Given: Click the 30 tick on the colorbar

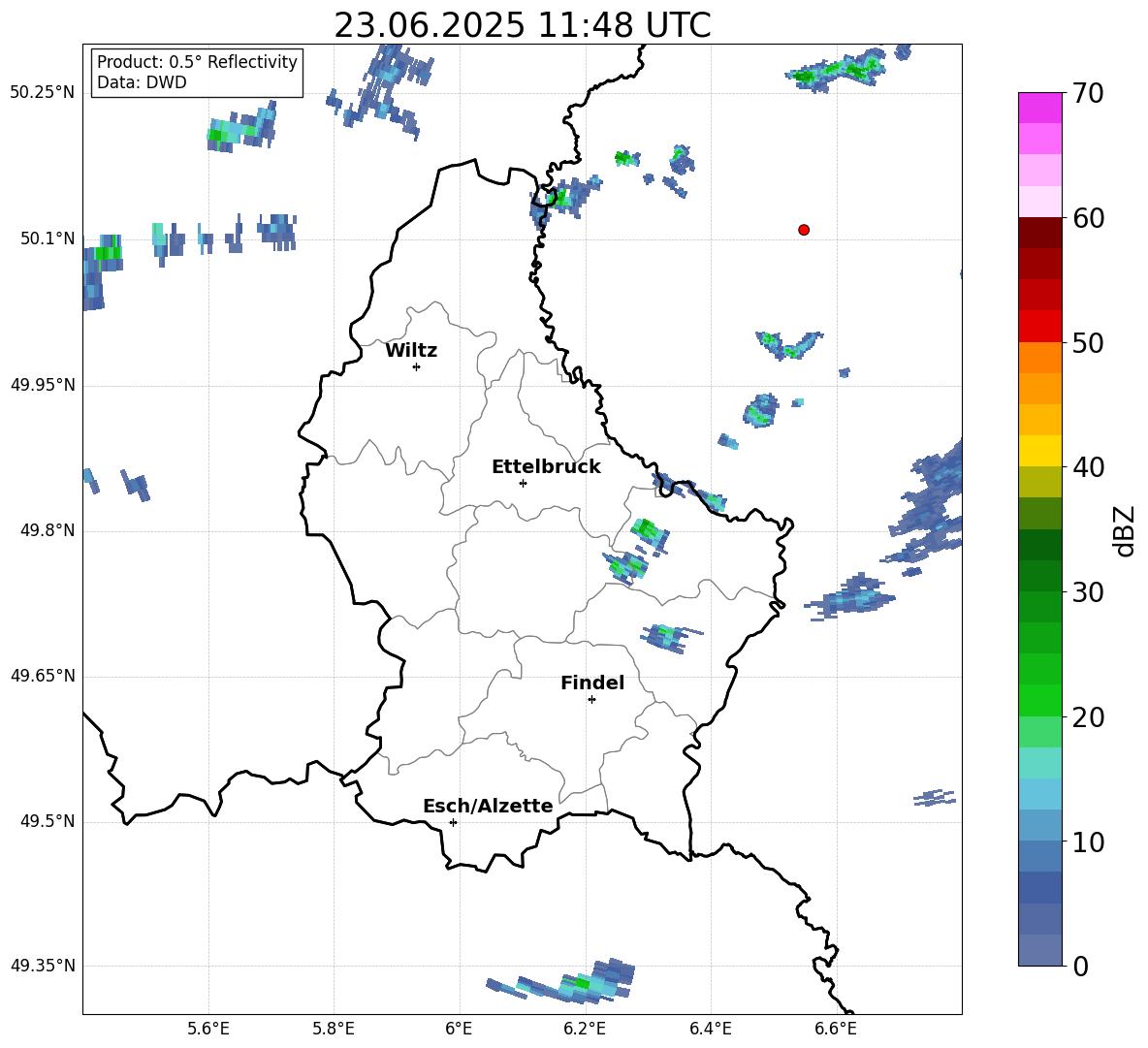Looking at the screenshot, I should (1088, 592).
